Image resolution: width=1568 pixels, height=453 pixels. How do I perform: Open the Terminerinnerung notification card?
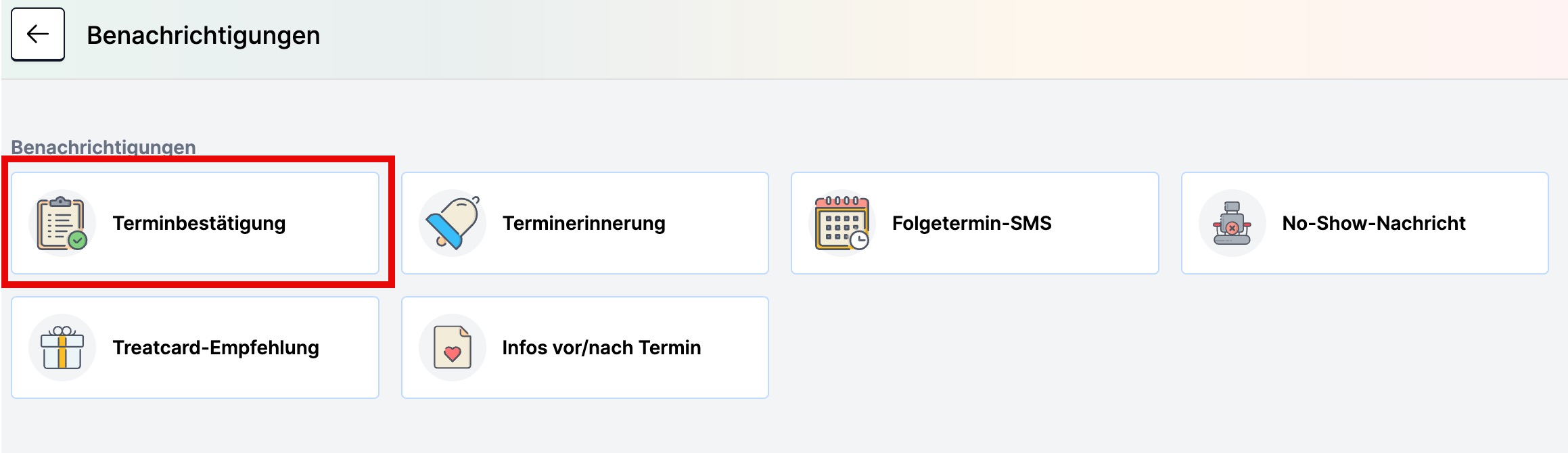point(585,223)
